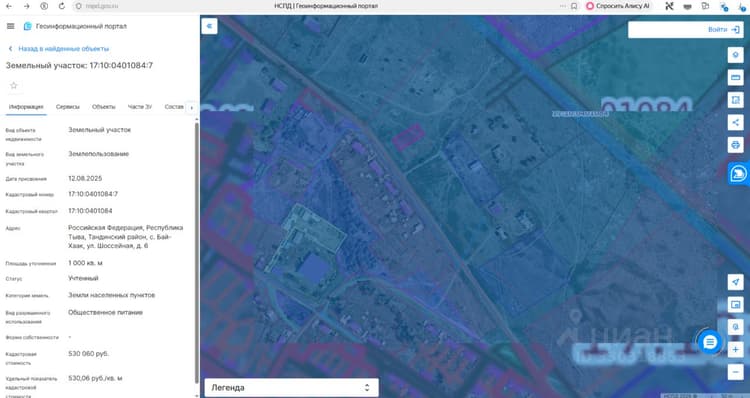Click cadastral value 530 060 руб.

click(88, 354)
